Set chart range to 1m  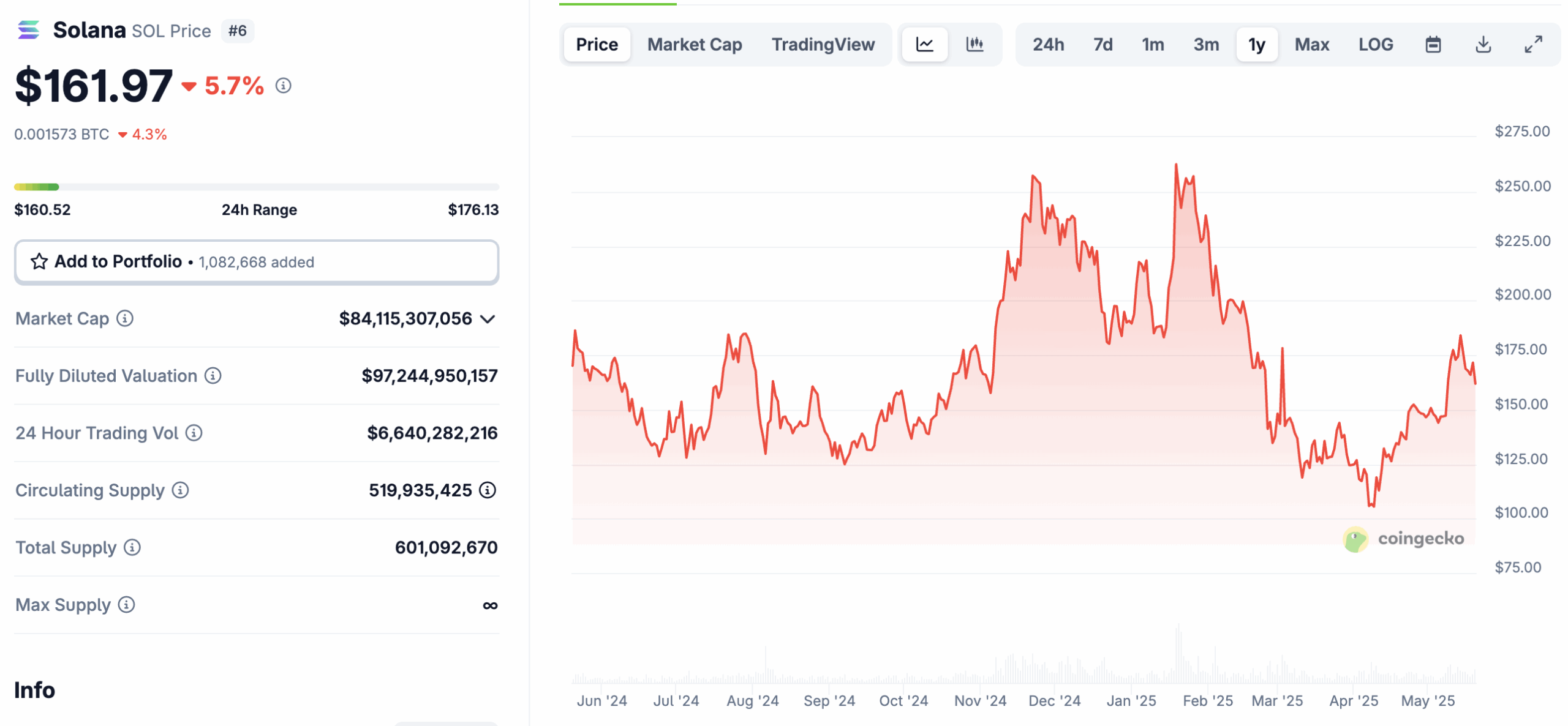point(1153,44)
